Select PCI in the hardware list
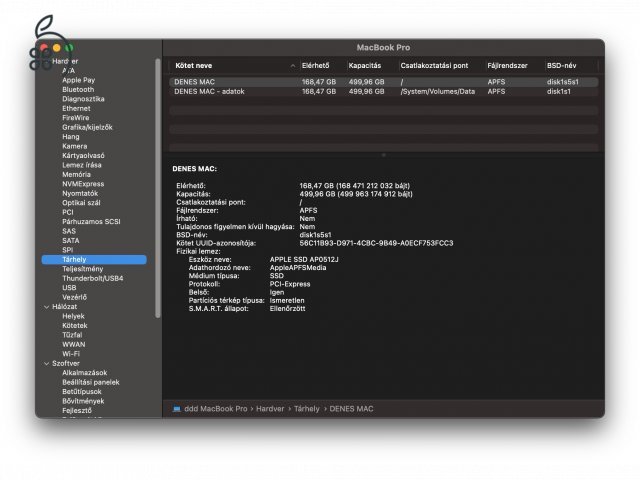This screenshot has height=480, width=640. click(x=68, y=212)
